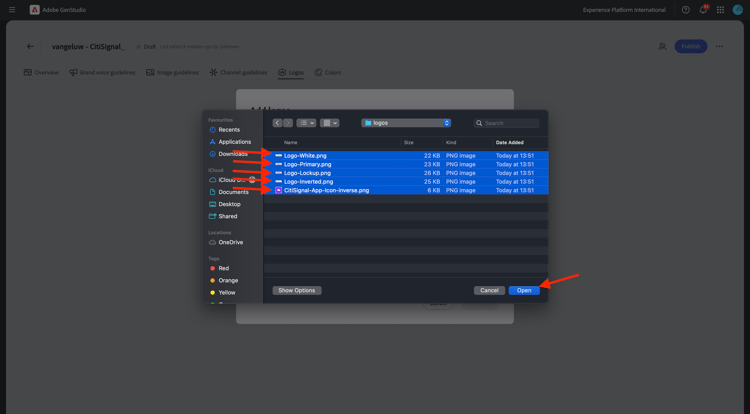The image size is (750, 414).
Task: Select the Red tag
Action: click(x=219, y=268)
